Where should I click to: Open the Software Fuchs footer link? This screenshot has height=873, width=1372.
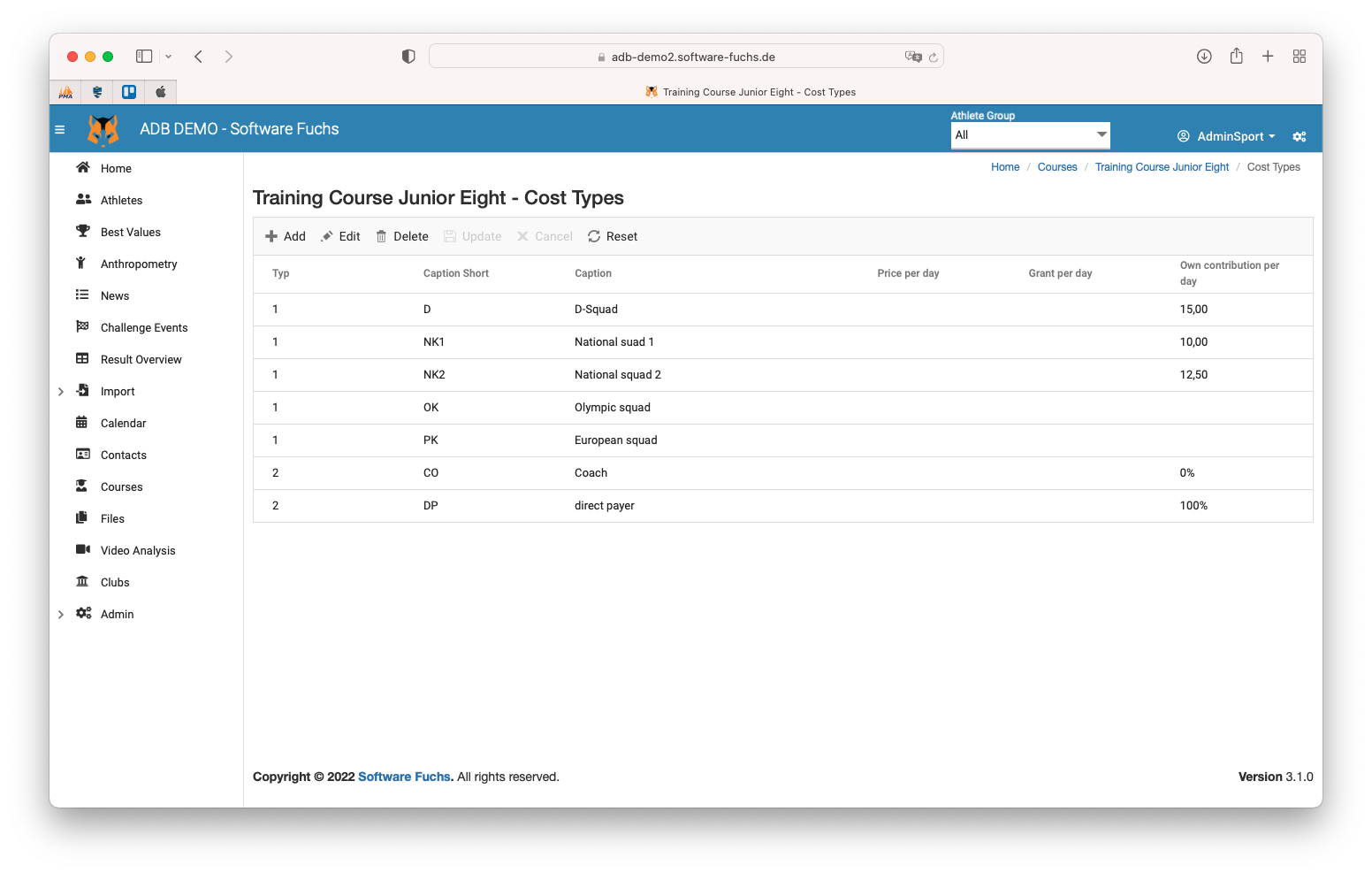404,777
